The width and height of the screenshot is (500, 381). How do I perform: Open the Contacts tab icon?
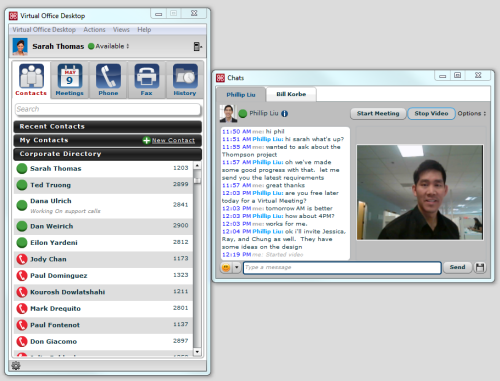31,76
